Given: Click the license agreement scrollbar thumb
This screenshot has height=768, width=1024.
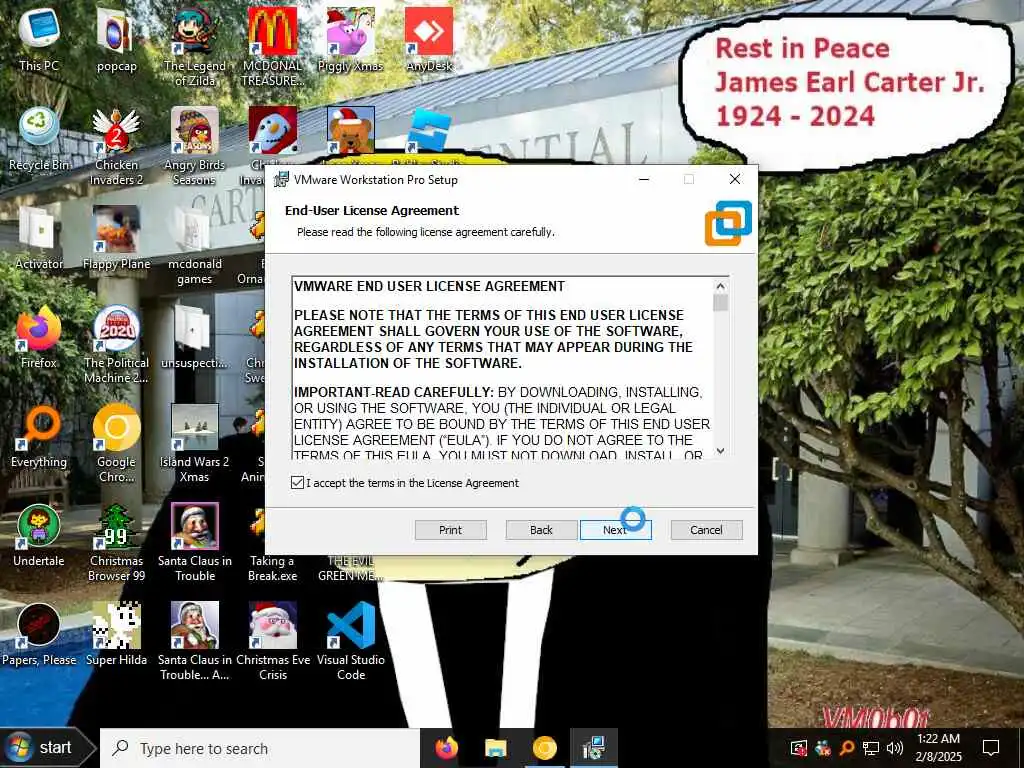Looking at the screenshot, I should pos(720,303).
